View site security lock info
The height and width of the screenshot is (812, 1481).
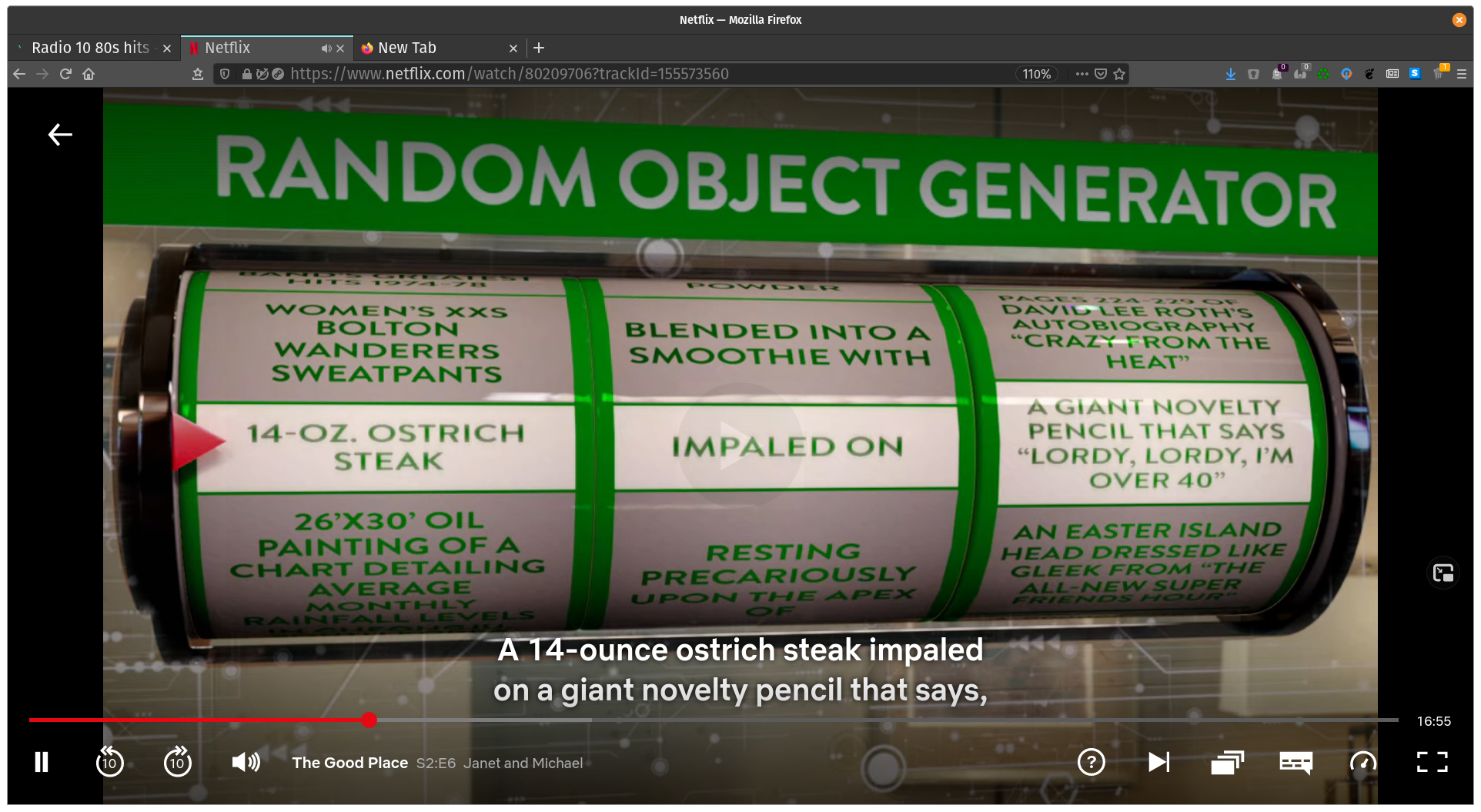(x=246, y=74)
